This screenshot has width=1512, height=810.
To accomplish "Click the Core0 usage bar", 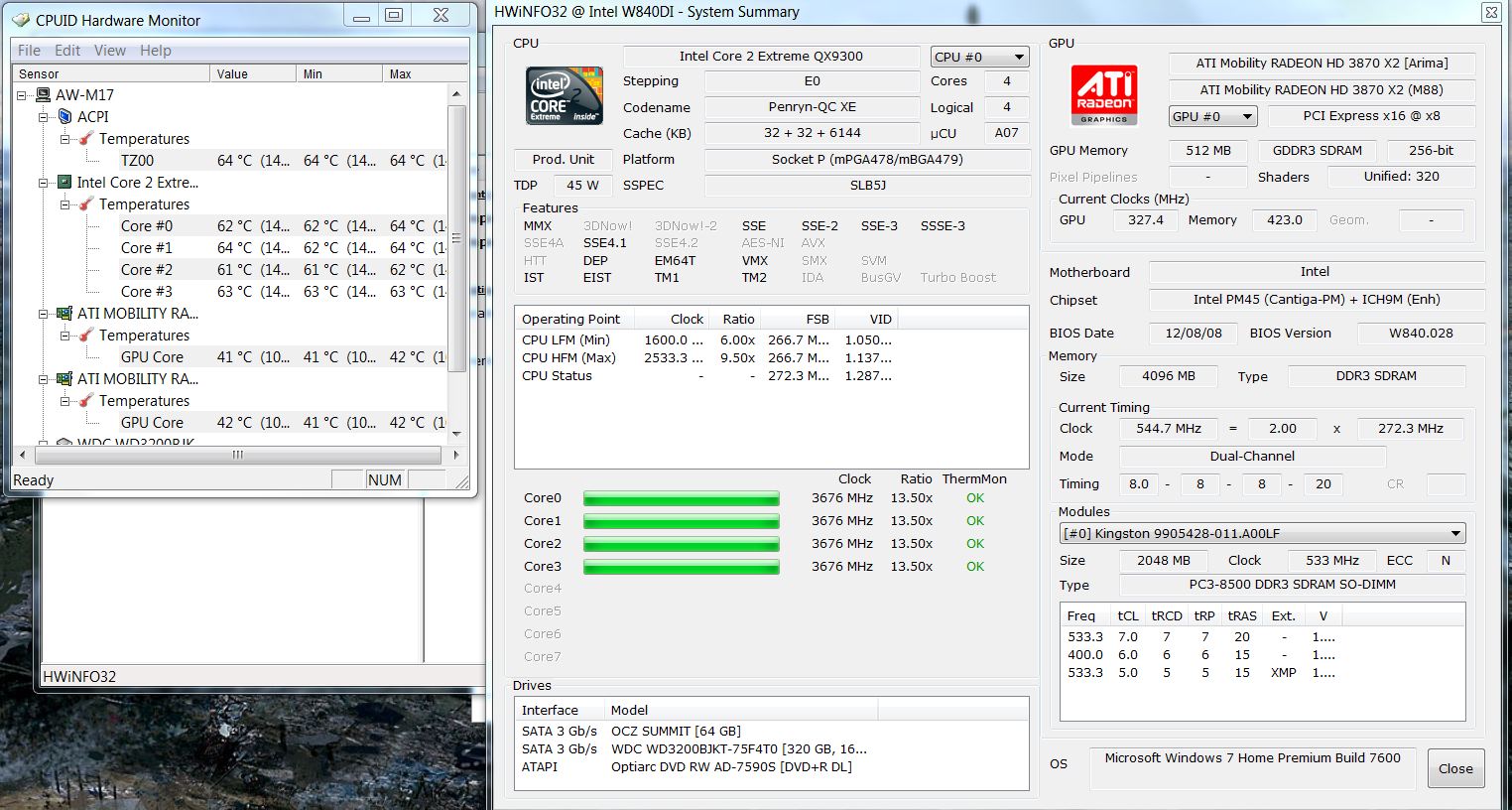I will click(x=682, y=498).
